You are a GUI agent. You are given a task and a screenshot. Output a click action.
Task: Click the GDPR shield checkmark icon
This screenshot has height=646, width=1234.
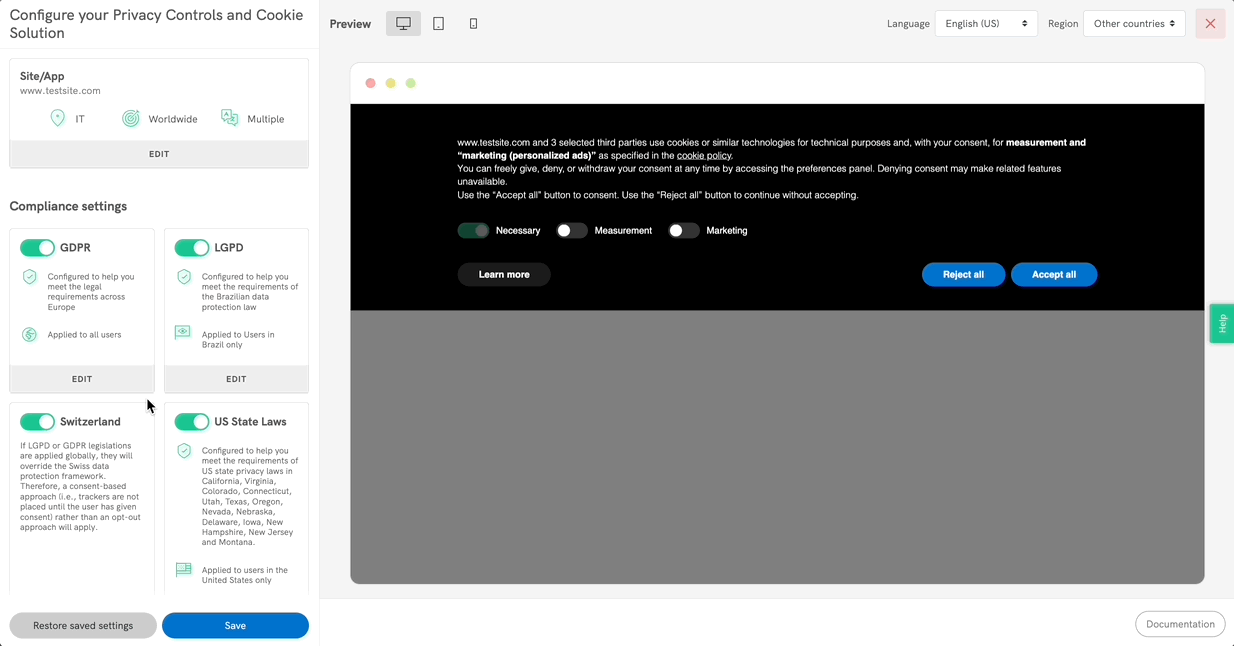pyautogui.click(x=30, y=277)
